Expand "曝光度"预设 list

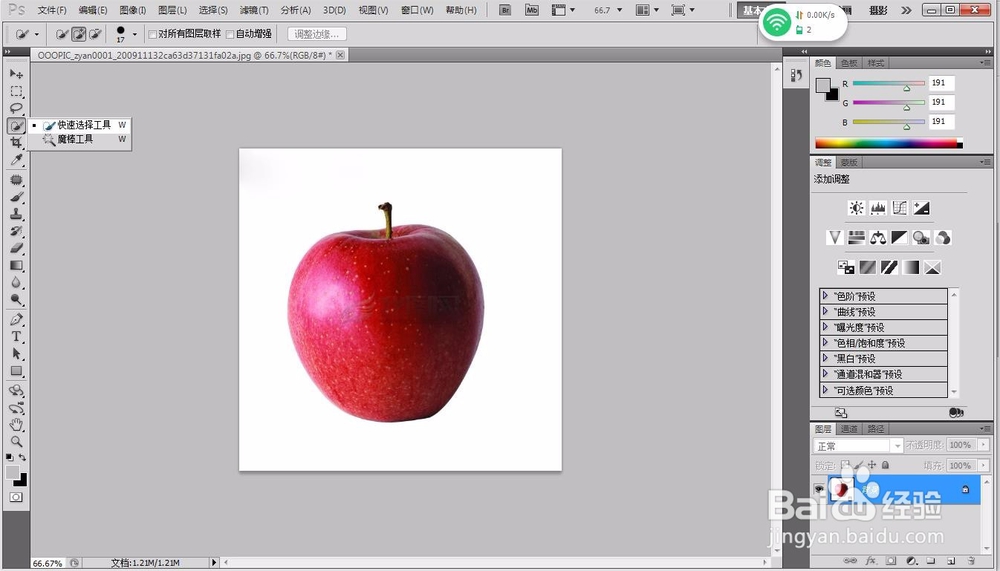[x=825, y=327]
